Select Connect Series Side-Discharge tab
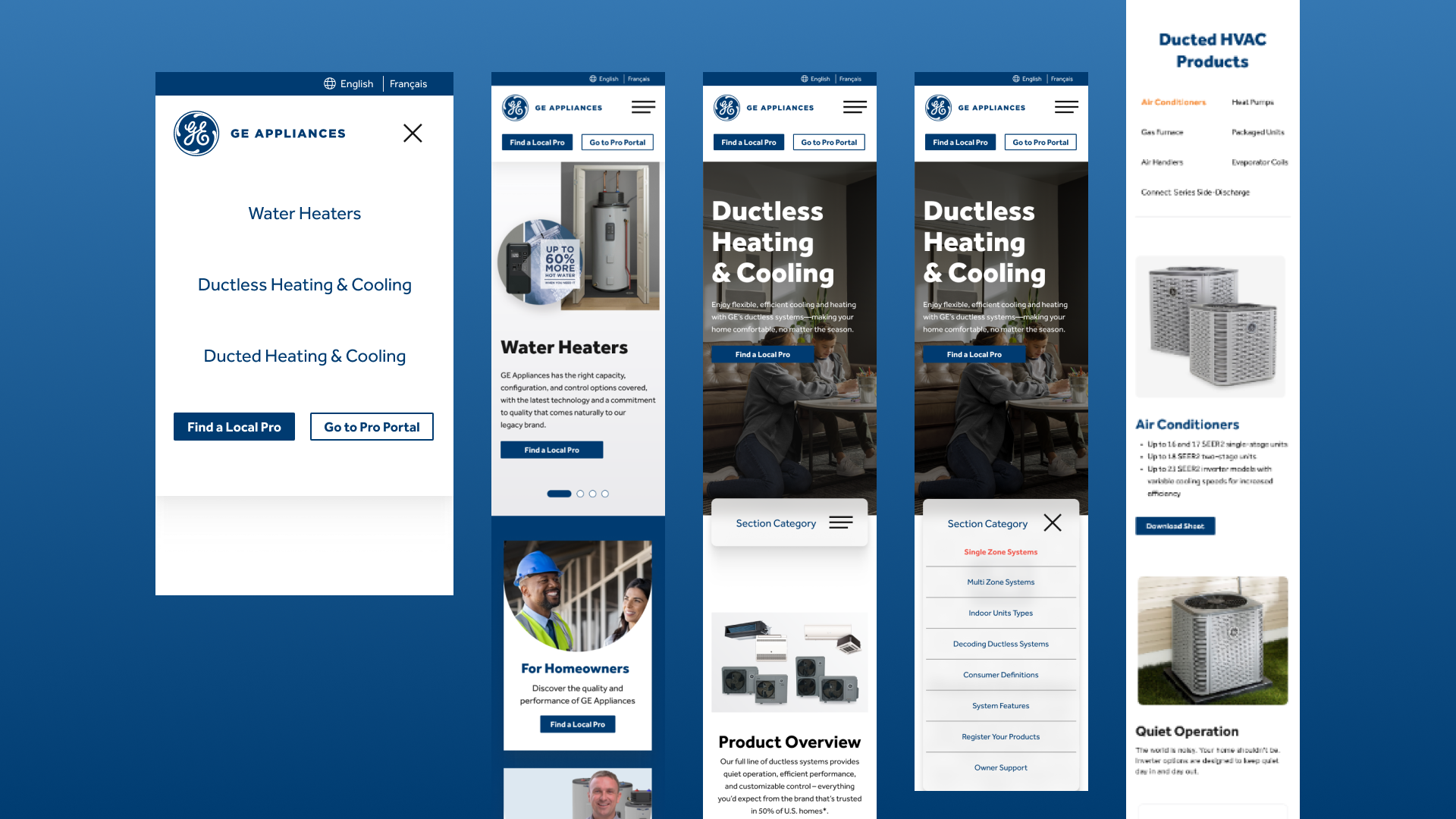Viewport: 1456px width, 819px height. click(x=1195, y=193)
